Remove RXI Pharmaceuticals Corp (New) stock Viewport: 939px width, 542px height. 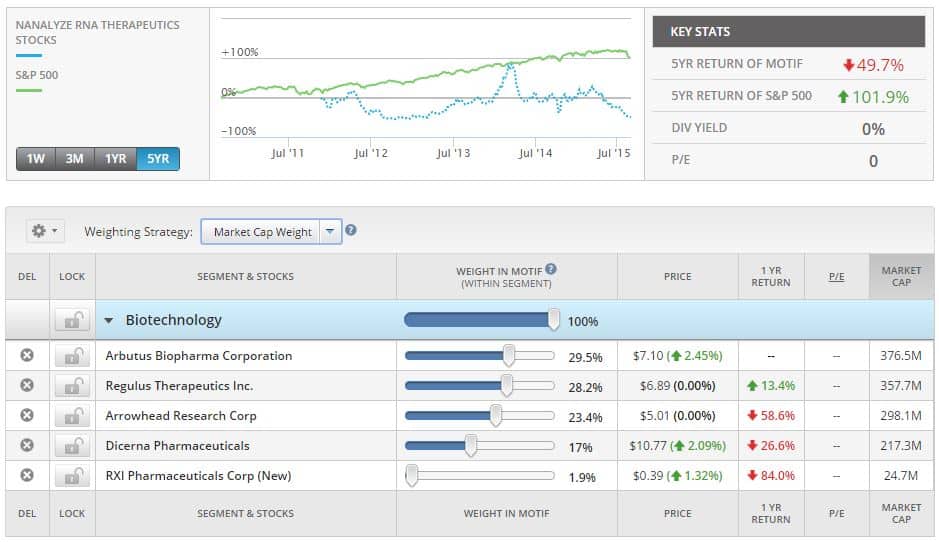pyautogui.click(x=27, y=476)
